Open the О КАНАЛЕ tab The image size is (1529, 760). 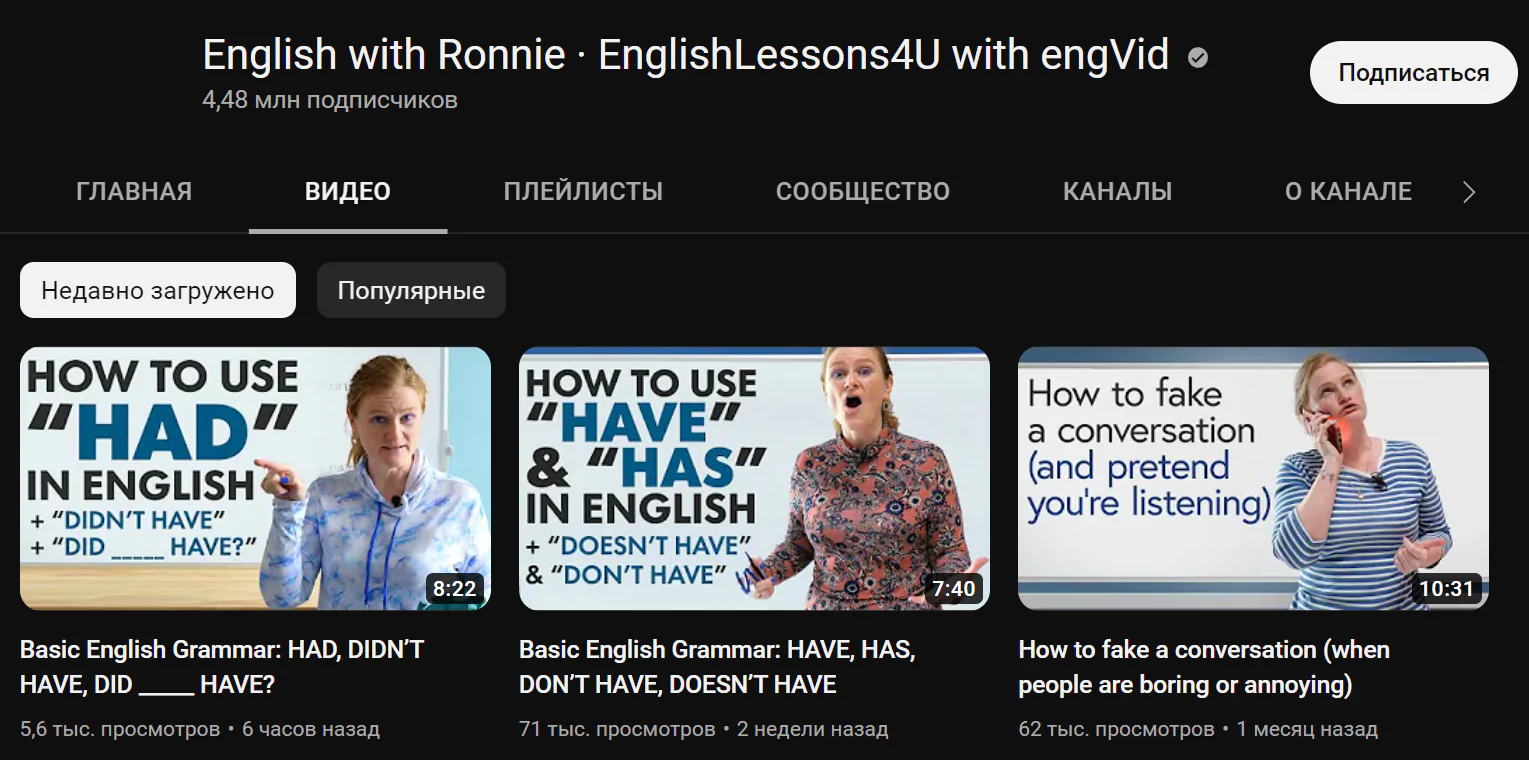coord(1348,191)
